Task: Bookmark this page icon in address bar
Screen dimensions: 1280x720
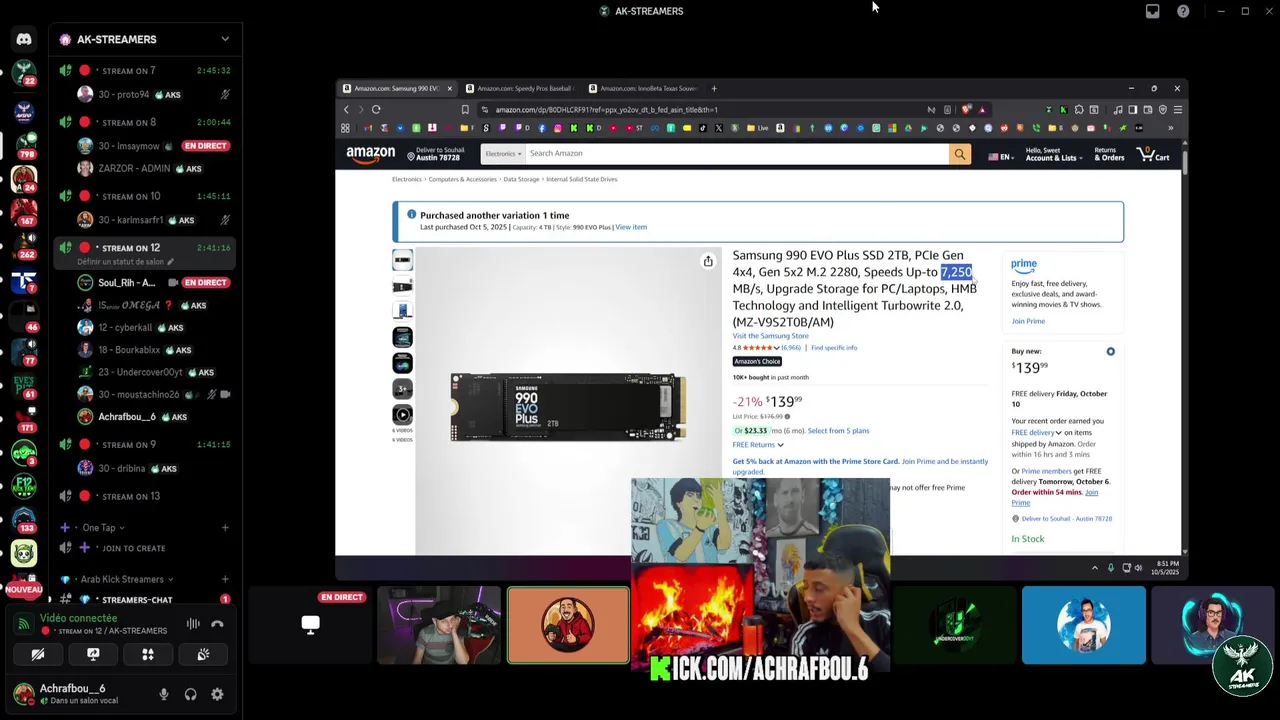Action: pos(465,110)
